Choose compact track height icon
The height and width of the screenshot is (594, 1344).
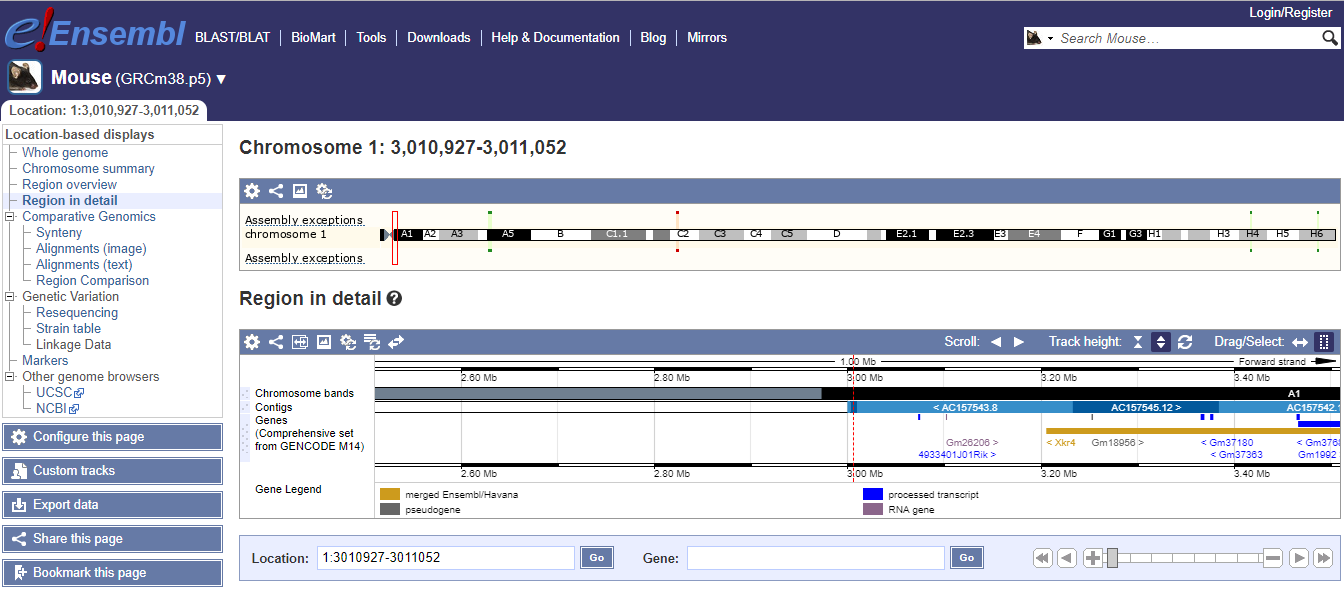[x=1138, y=342]
